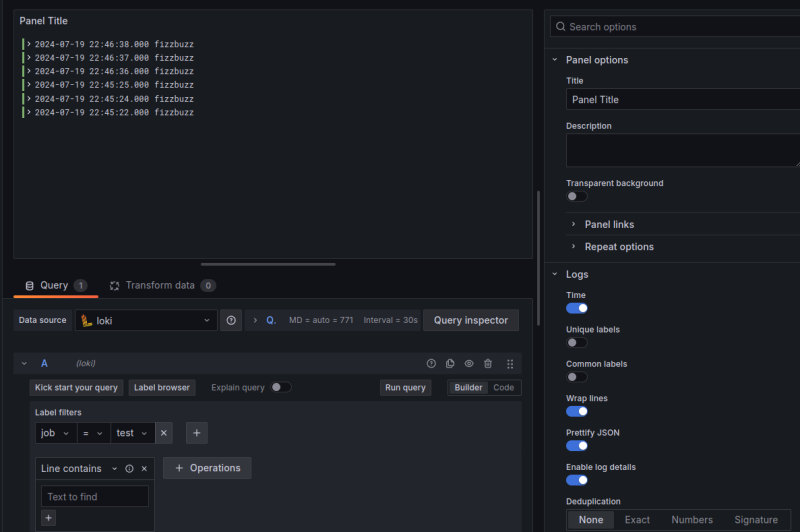Open the loki data source dropdown
The width and height of the screenshot is (800, 532).
pyautogui.click(x=146, y=320)
